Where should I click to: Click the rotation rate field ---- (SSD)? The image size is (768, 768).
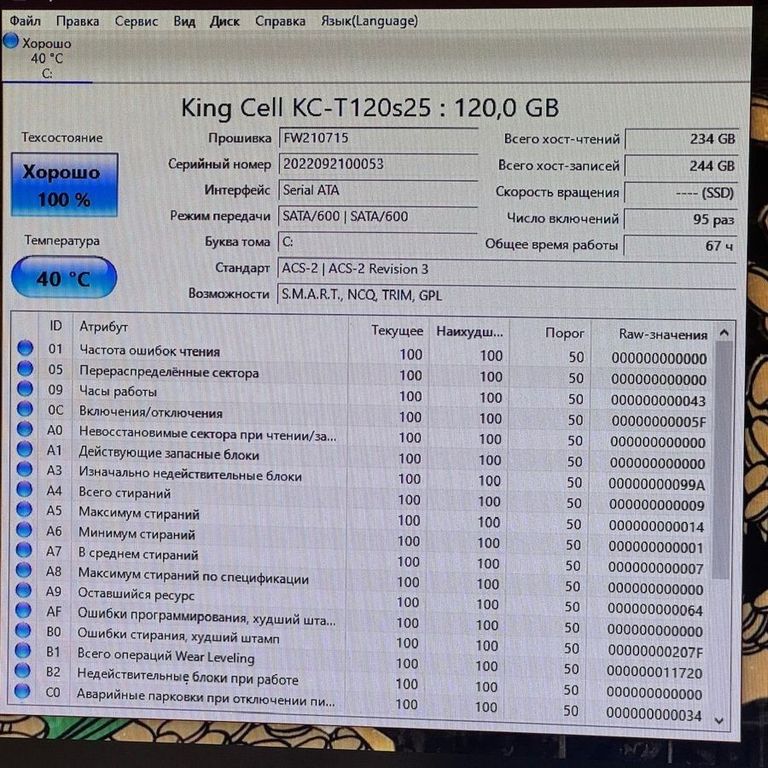(x=681, y=193)
